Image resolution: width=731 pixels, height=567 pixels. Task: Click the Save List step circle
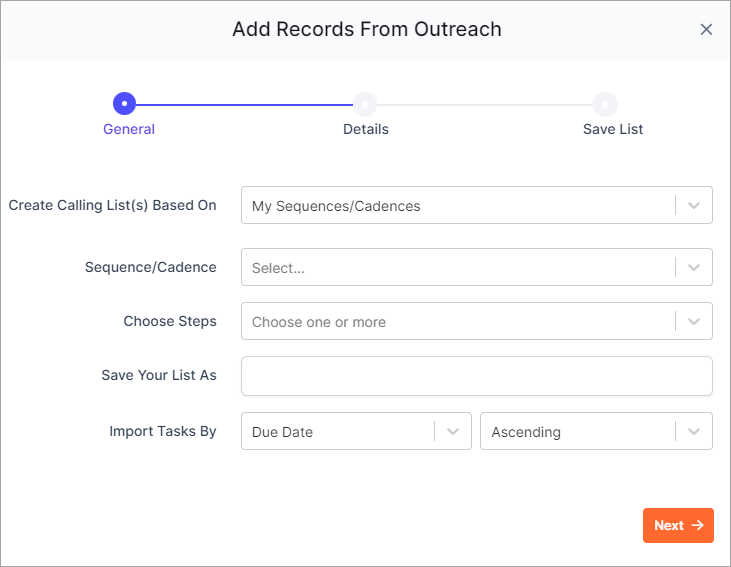[x=605, y=104]
